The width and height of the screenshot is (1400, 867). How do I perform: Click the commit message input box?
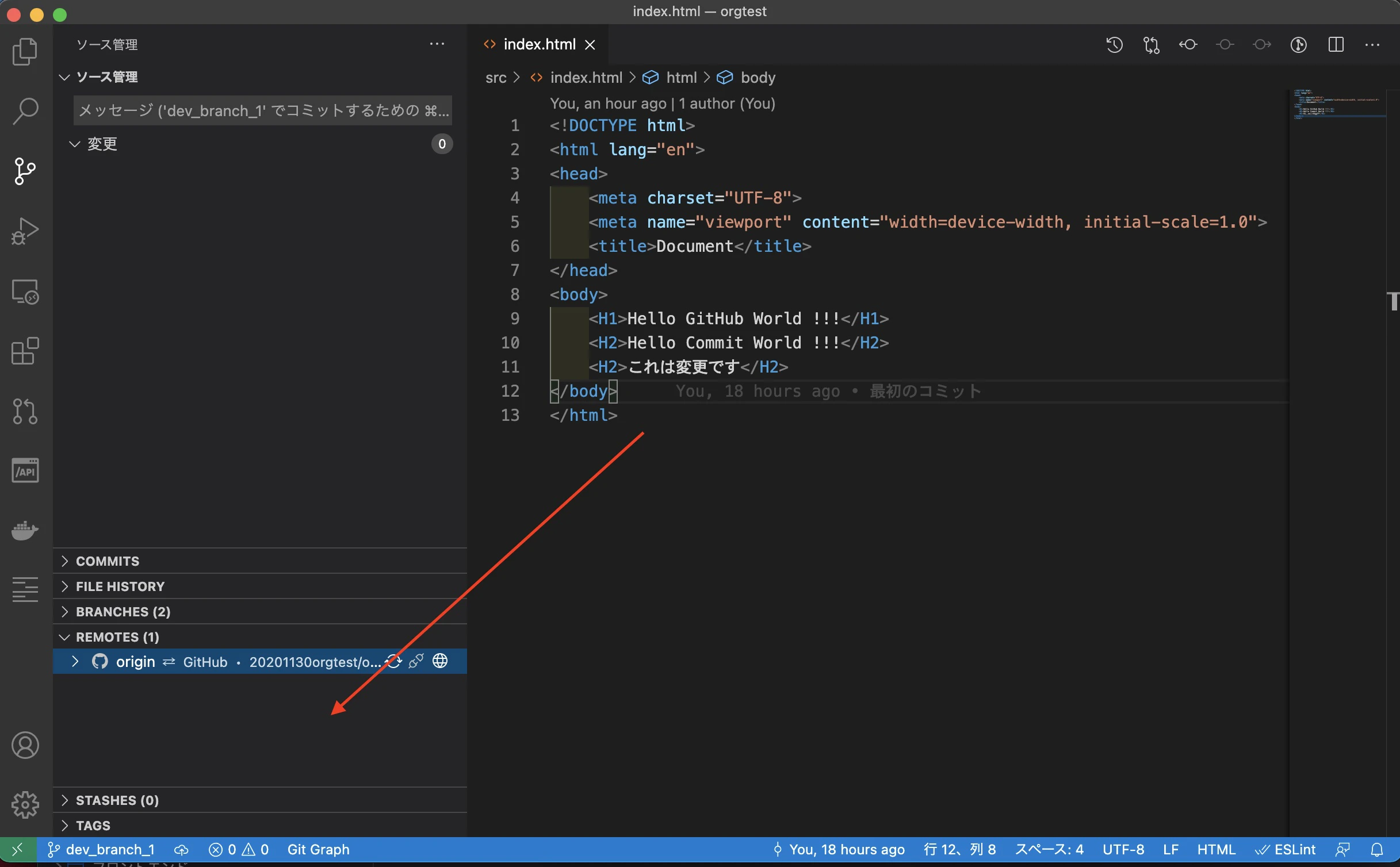click(263, 110)
